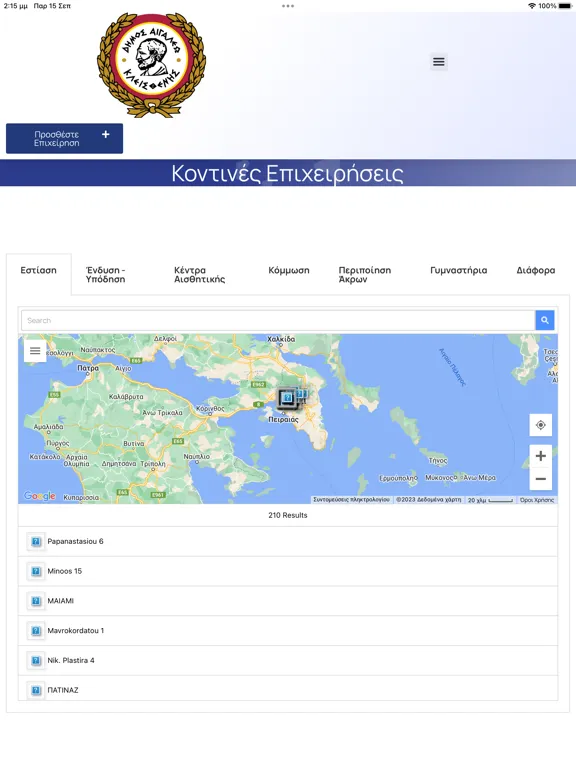Switch to the Ένδυση - Υπόδηση tab
This screenshot has height=768, width=576.
[x=105, y=275]
